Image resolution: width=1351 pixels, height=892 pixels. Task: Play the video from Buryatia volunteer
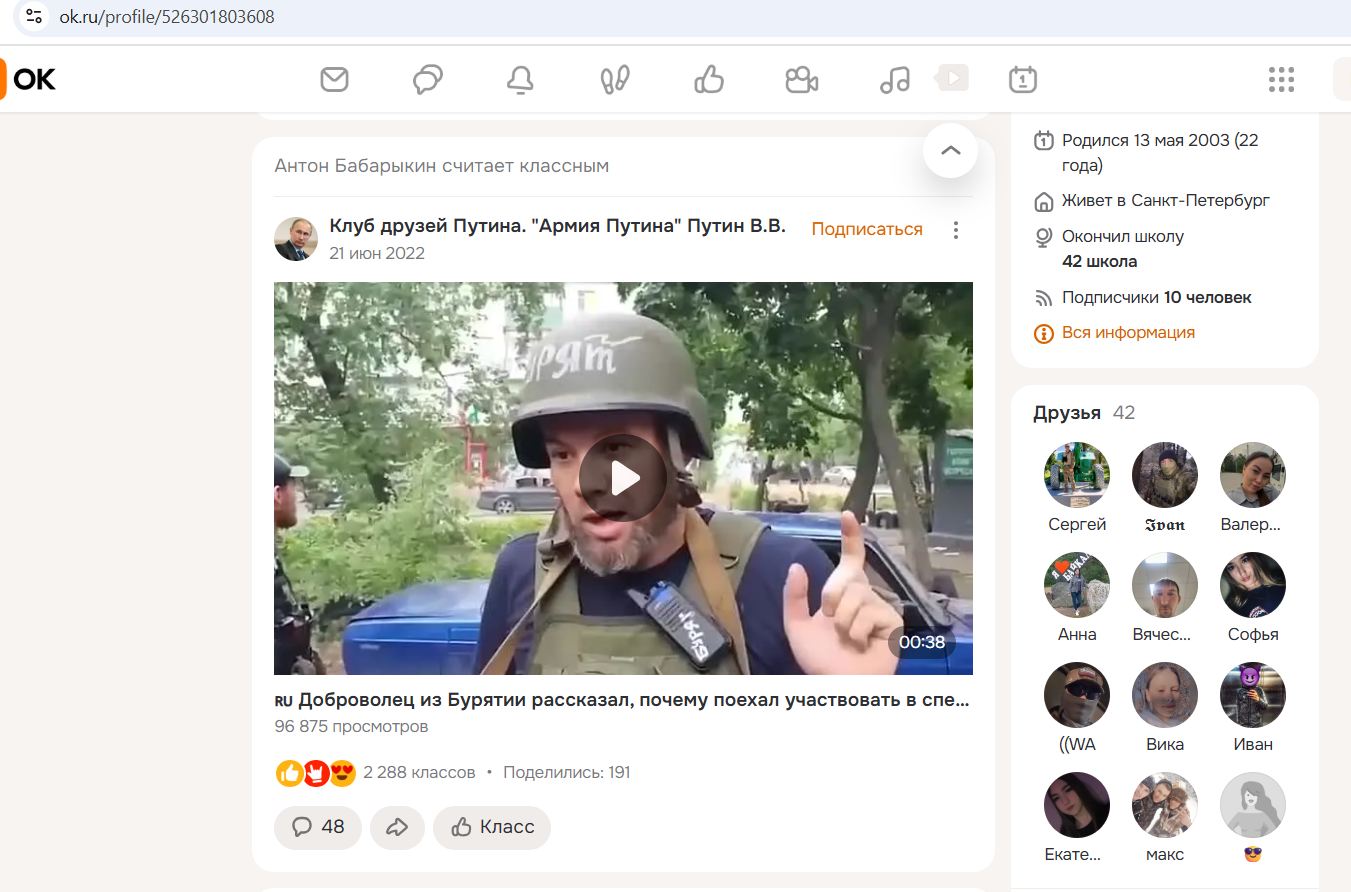click(x=623, y=478)
